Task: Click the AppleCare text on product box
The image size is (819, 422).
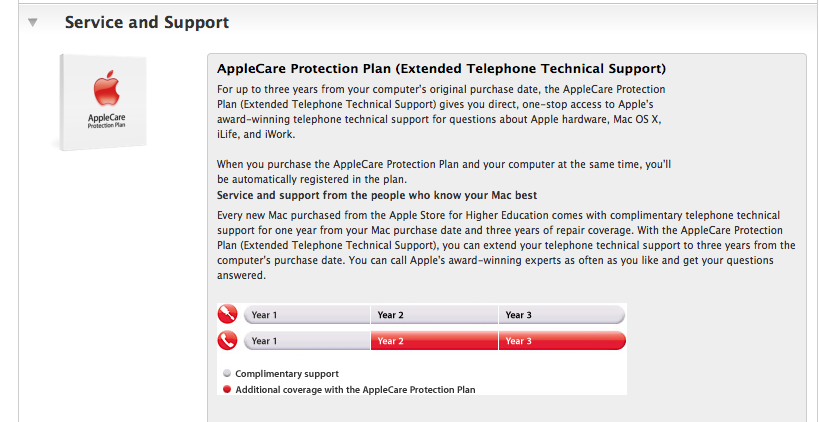Action: (107, 118)
